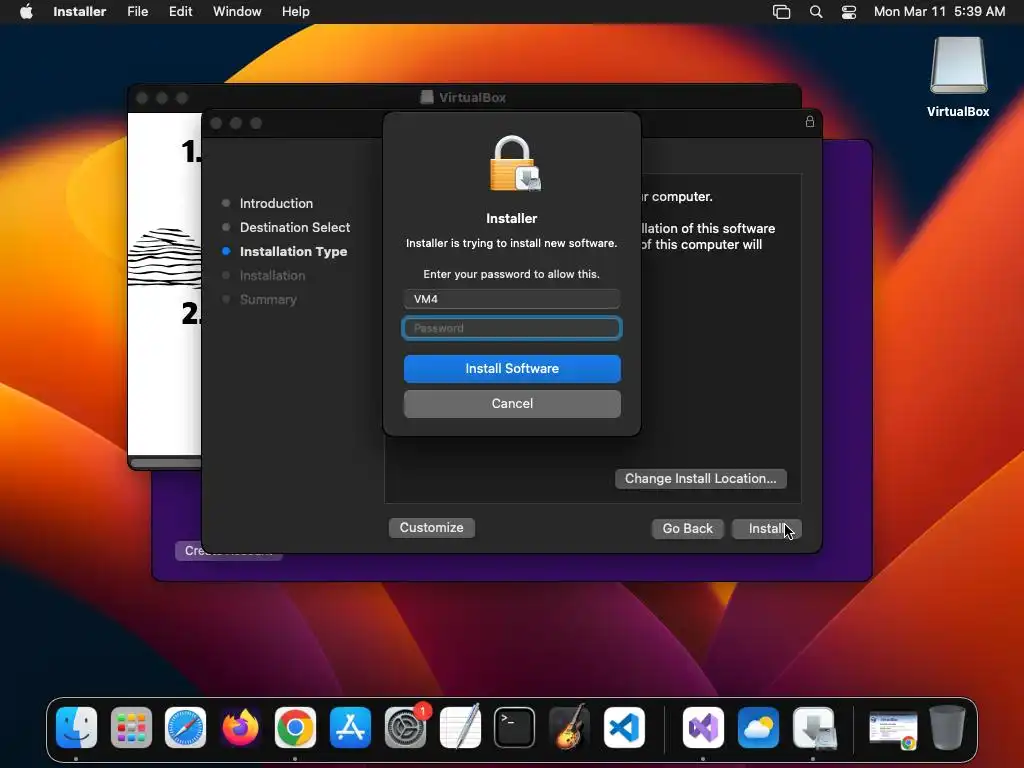Image resolution: width=1024 pixels, height=768 pixels.
Task: Click Go Back in installer
Action: pos(688,528)
